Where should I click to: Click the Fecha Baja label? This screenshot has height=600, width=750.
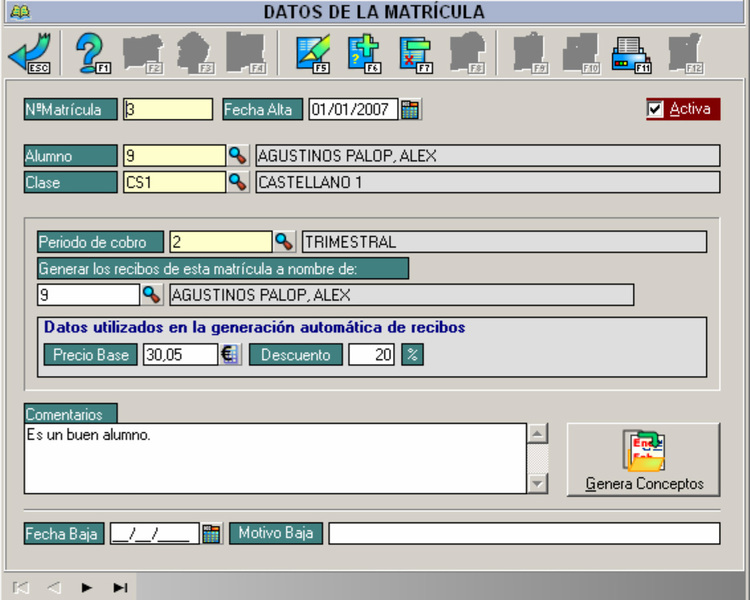[64, 533]
